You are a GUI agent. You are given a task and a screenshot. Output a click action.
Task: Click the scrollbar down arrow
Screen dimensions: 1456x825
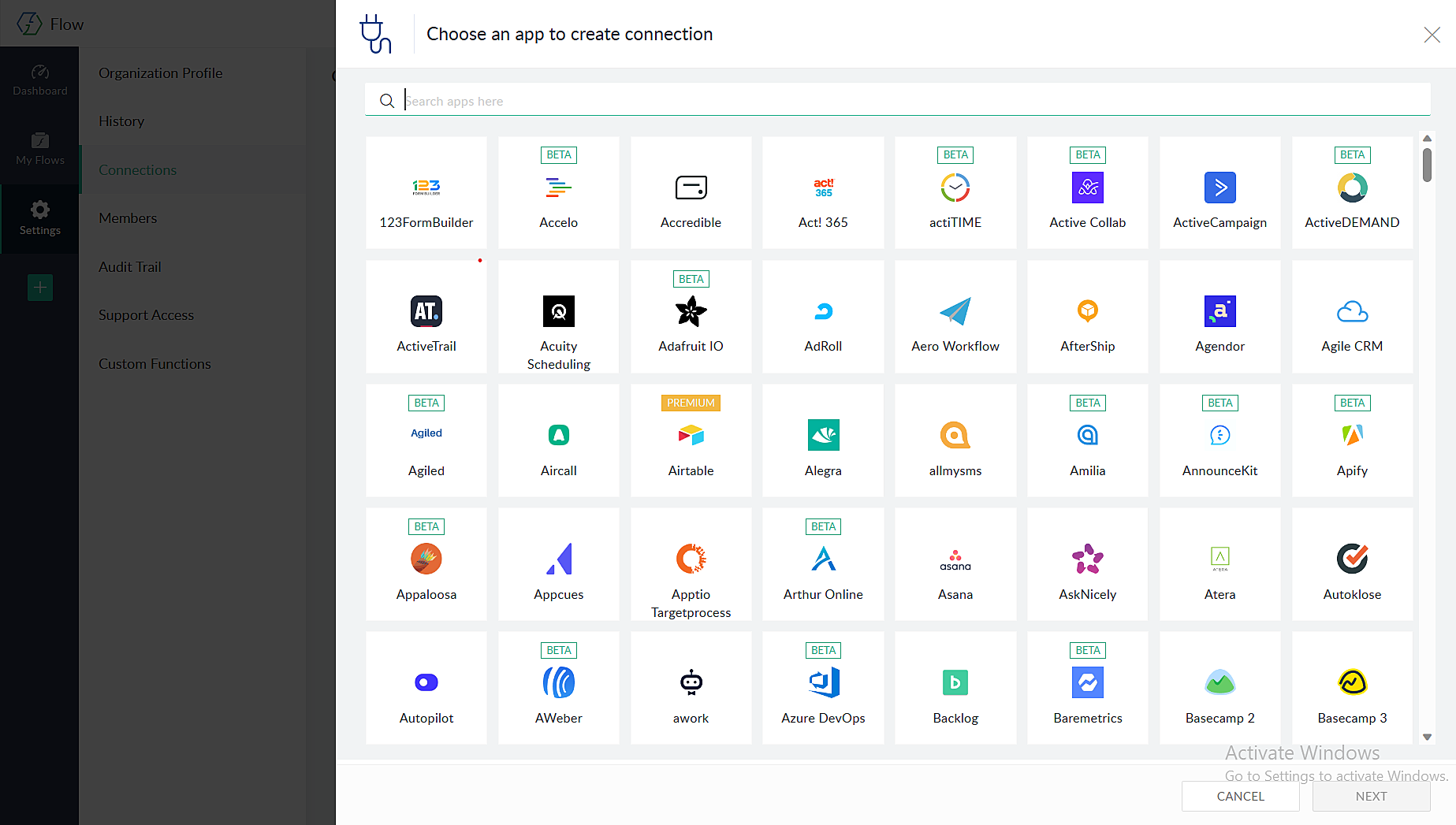(x=1427, y=738)
